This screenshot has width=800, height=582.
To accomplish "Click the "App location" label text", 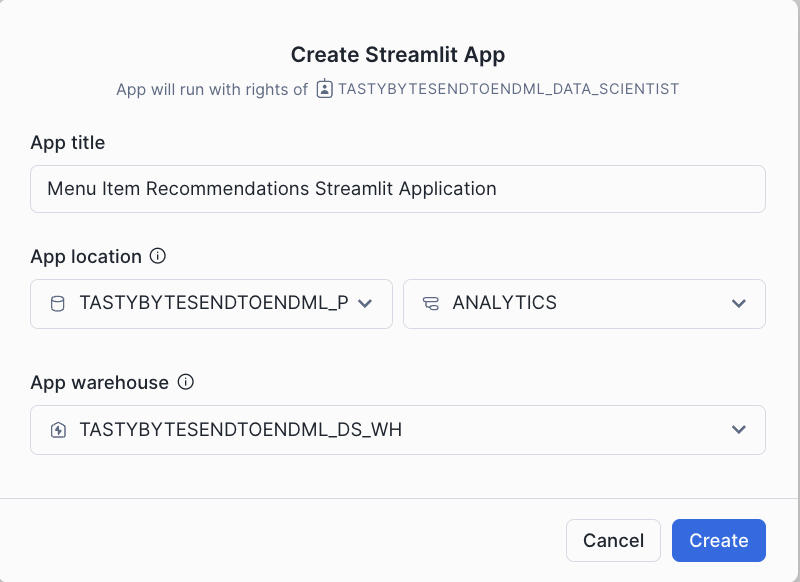I will point(86,257).
